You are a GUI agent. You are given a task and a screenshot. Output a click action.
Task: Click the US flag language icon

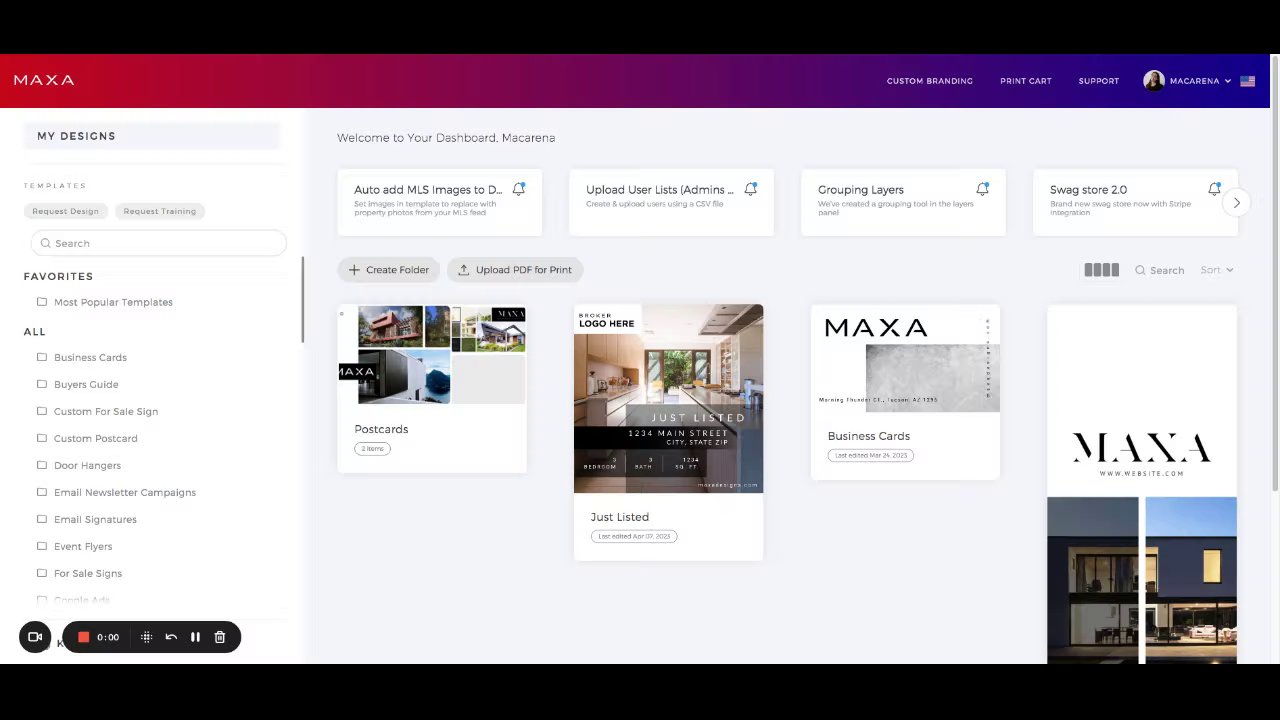pyautogui.click(x=1248, y=81)
